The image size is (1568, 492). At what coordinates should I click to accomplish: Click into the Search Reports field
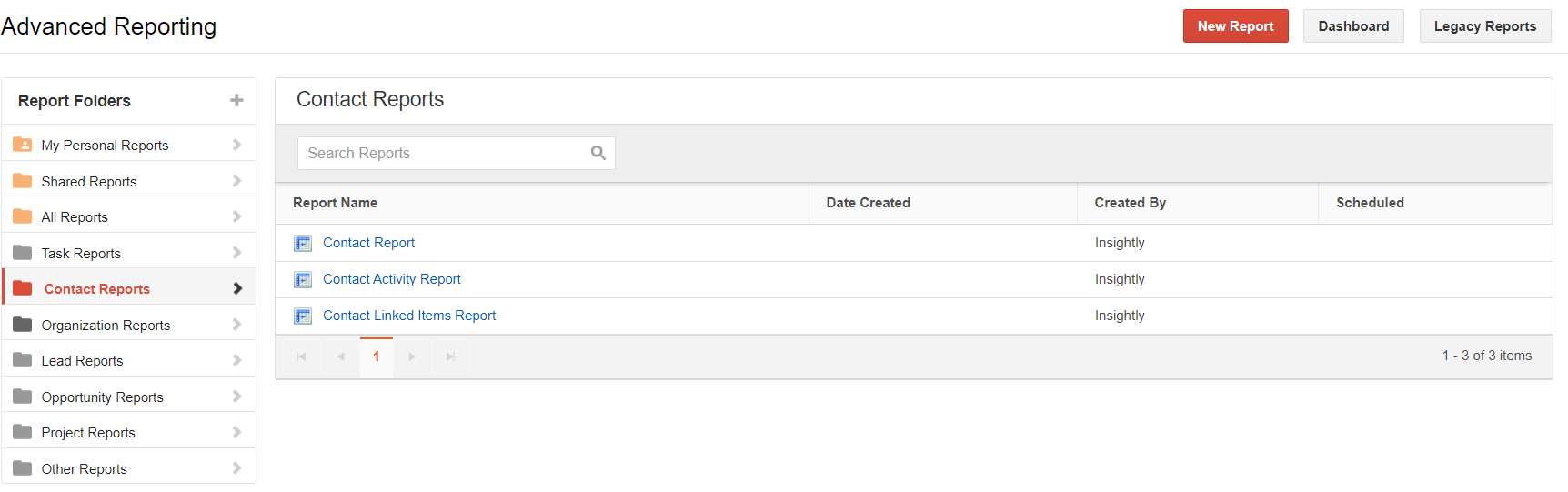tap(457, 153)
